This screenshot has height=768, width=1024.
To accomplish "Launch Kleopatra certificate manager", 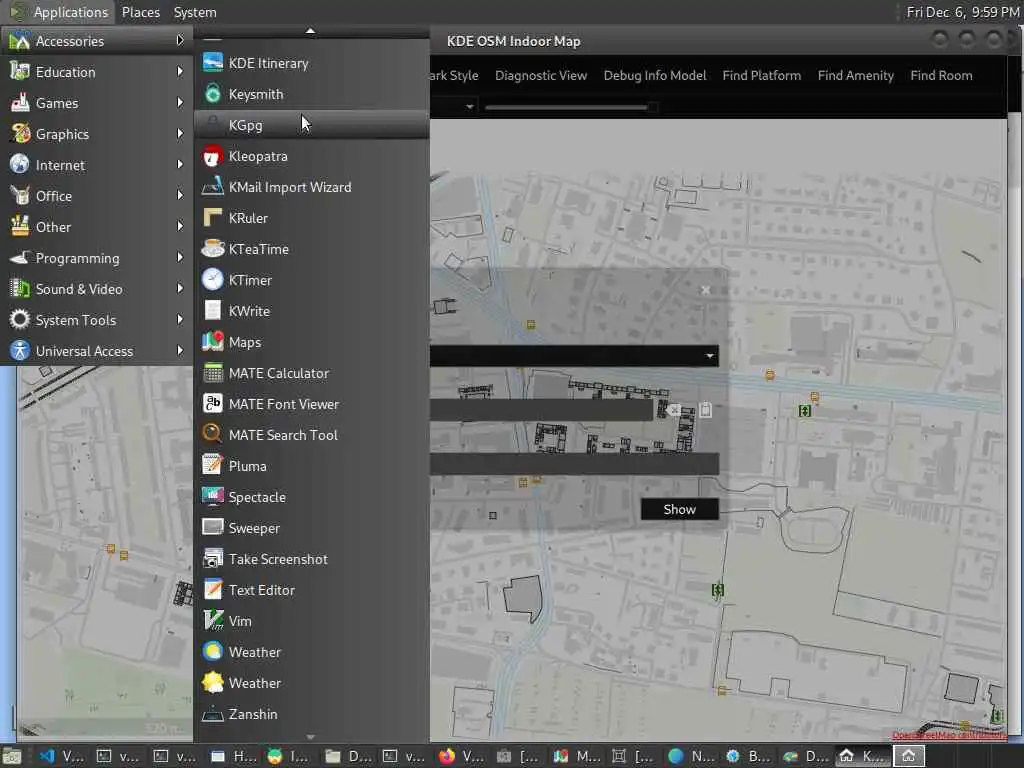I will [312, 156].
